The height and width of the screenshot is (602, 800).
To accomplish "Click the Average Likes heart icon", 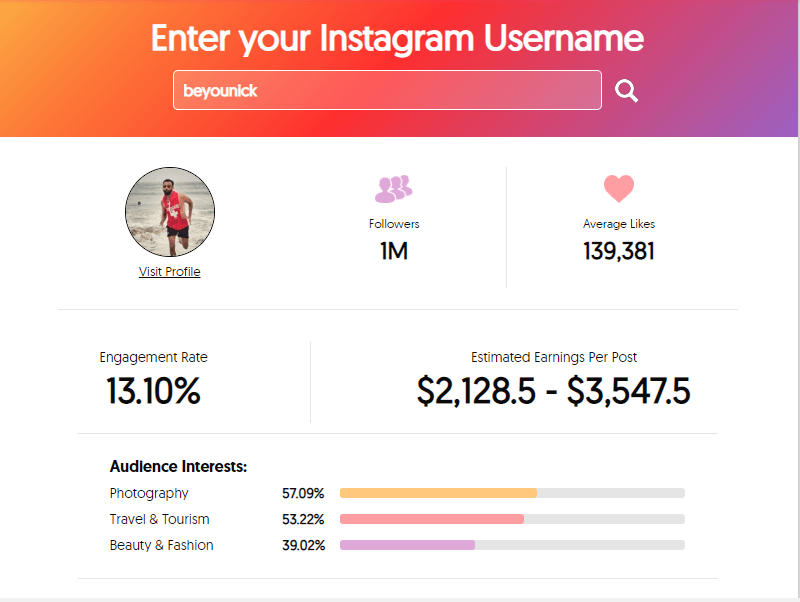I will pos(619,188).
